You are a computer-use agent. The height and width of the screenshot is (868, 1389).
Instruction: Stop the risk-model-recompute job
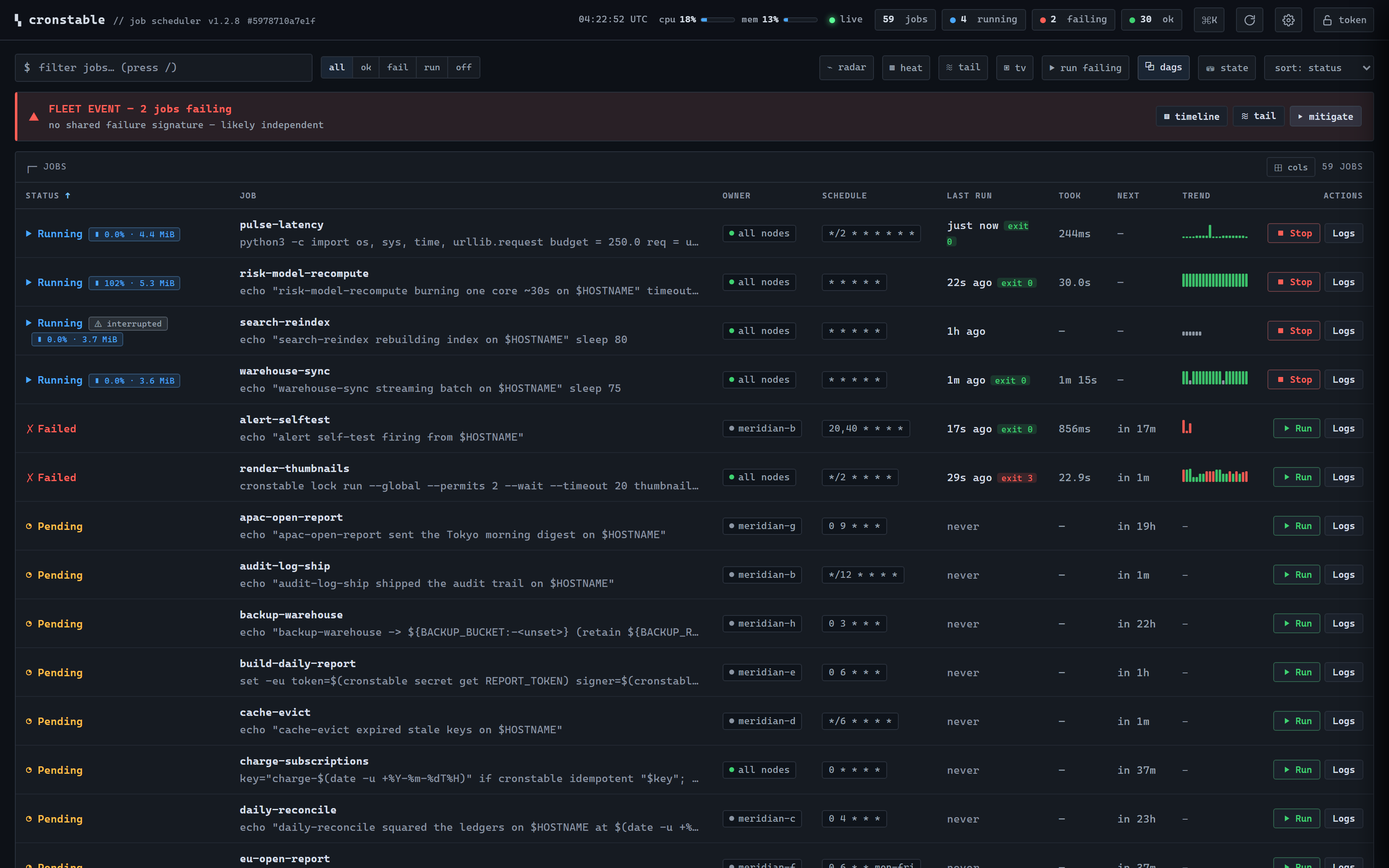click(x=1293, y=282)
